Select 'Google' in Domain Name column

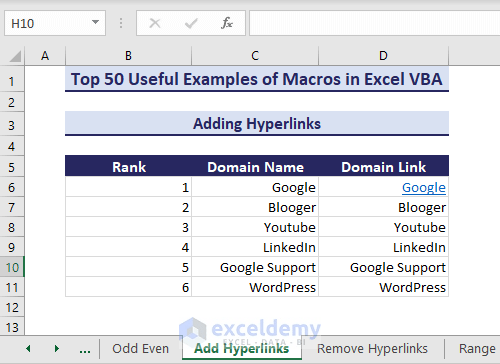[255, 187]
